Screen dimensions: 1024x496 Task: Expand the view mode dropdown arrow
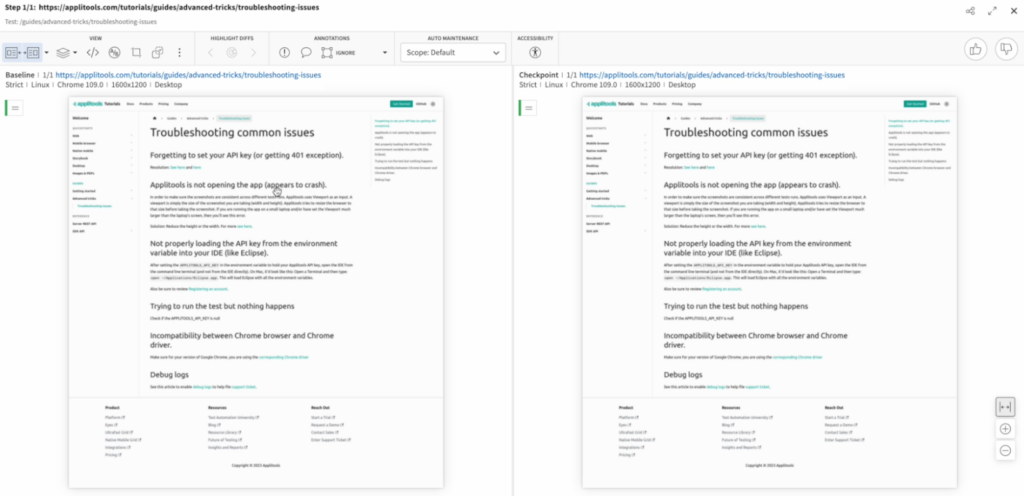coord(47,52)
